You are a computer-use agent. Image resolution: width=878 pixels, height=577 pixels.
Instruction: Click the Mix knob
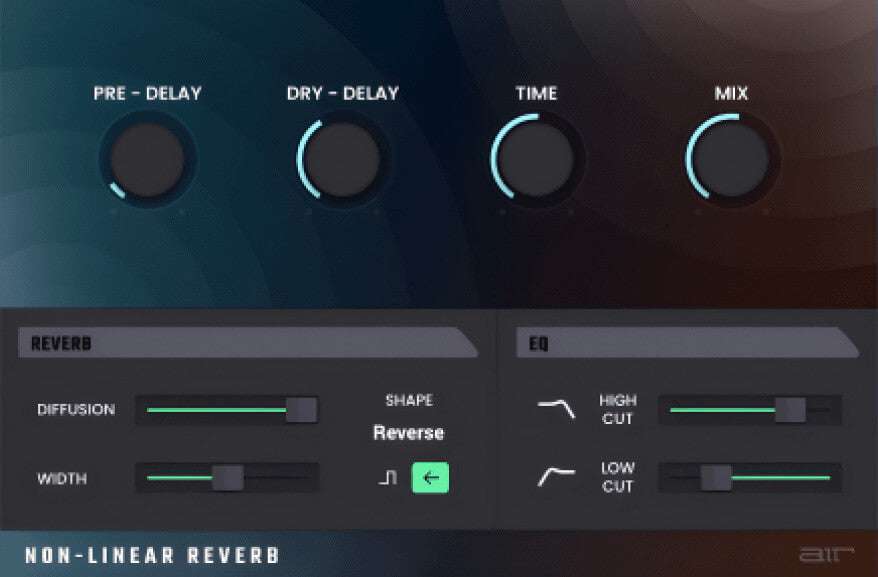731,158
